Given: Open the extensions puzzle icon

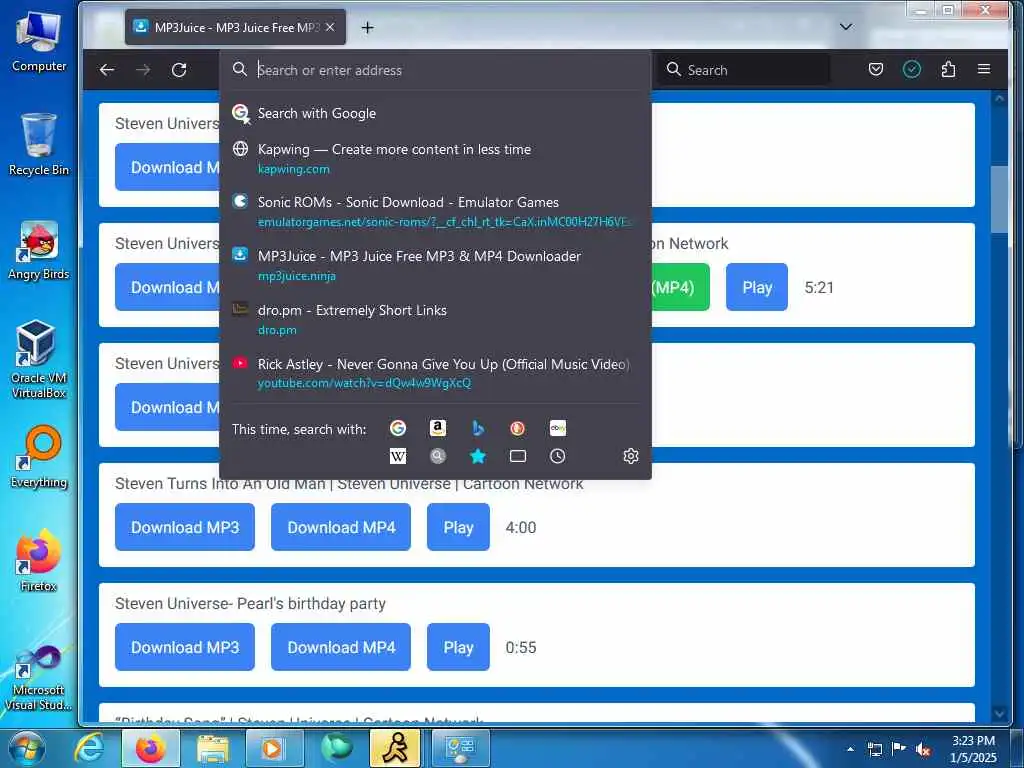Looking at the screenshot, I should point(948,69).
